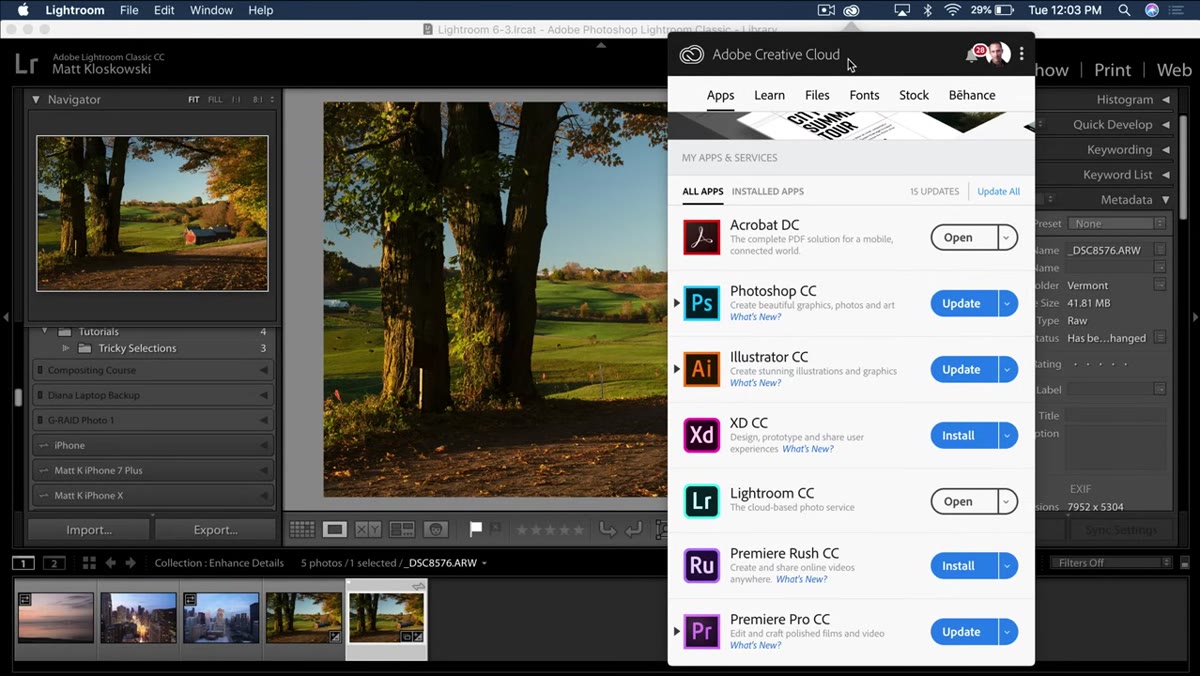Screen dimensions: 1200x676
Task: Open Creative Cloud three-dot options menu
Action: coord(1021,54)
